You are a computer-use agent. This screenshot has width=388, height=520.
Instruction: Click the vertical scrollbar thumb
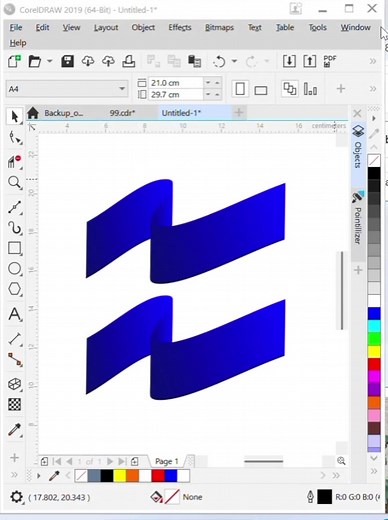pos(342,291)
